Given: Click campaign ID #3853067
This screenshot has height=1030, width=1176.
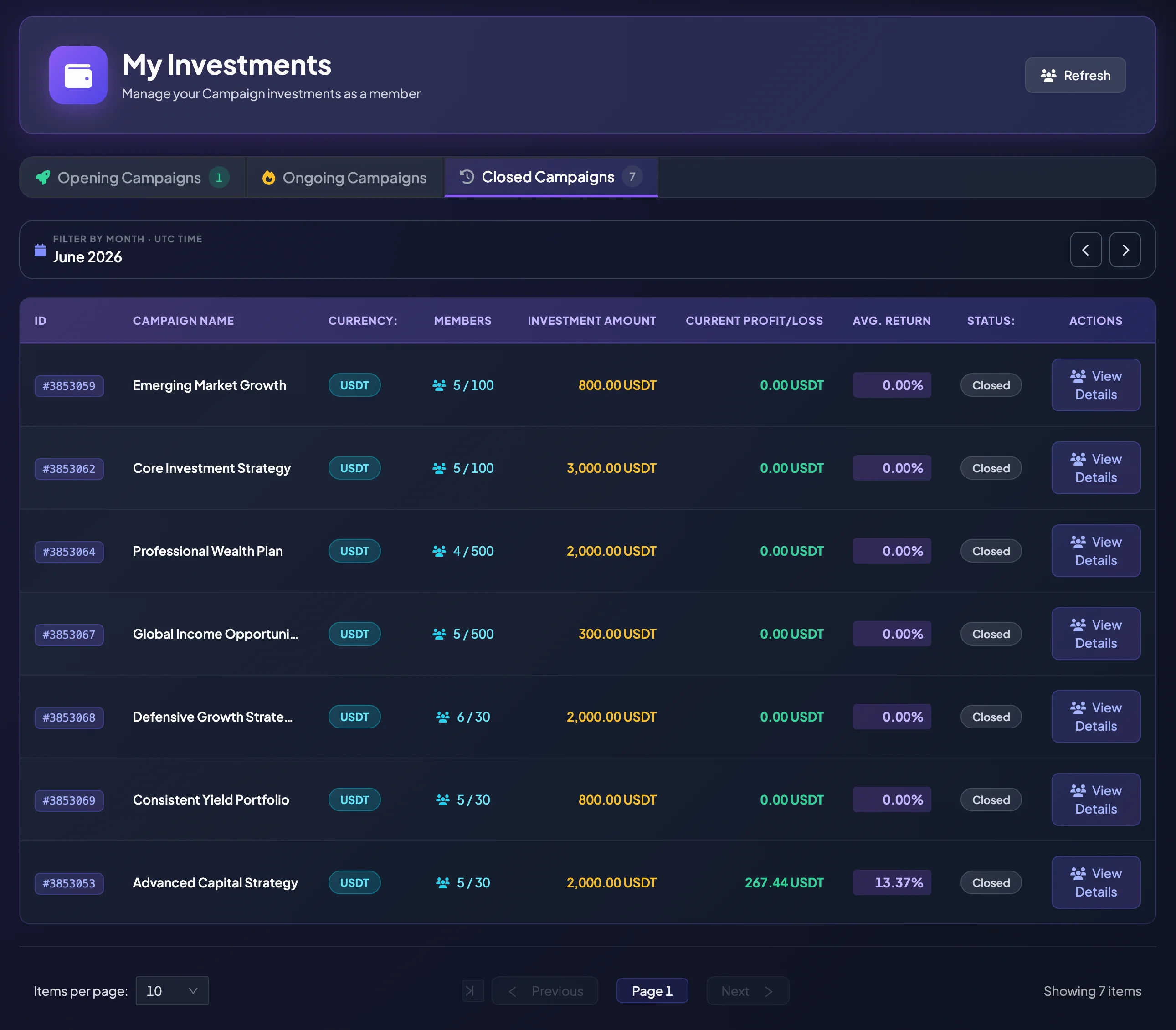Looking at the screenshot, I should point(69,635).
